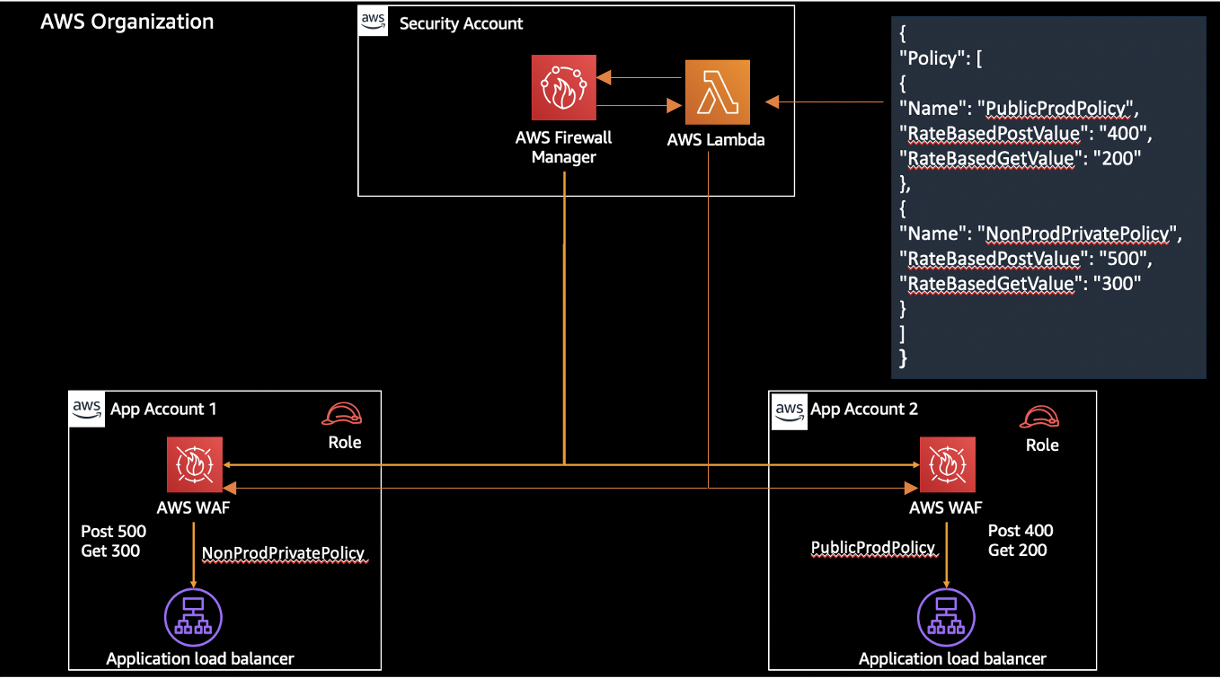Image resolution: width=1220 pixels, height=678 pixels.
Task: Click the AWS logo of App Account 1
Action: (x=86, y=408)
